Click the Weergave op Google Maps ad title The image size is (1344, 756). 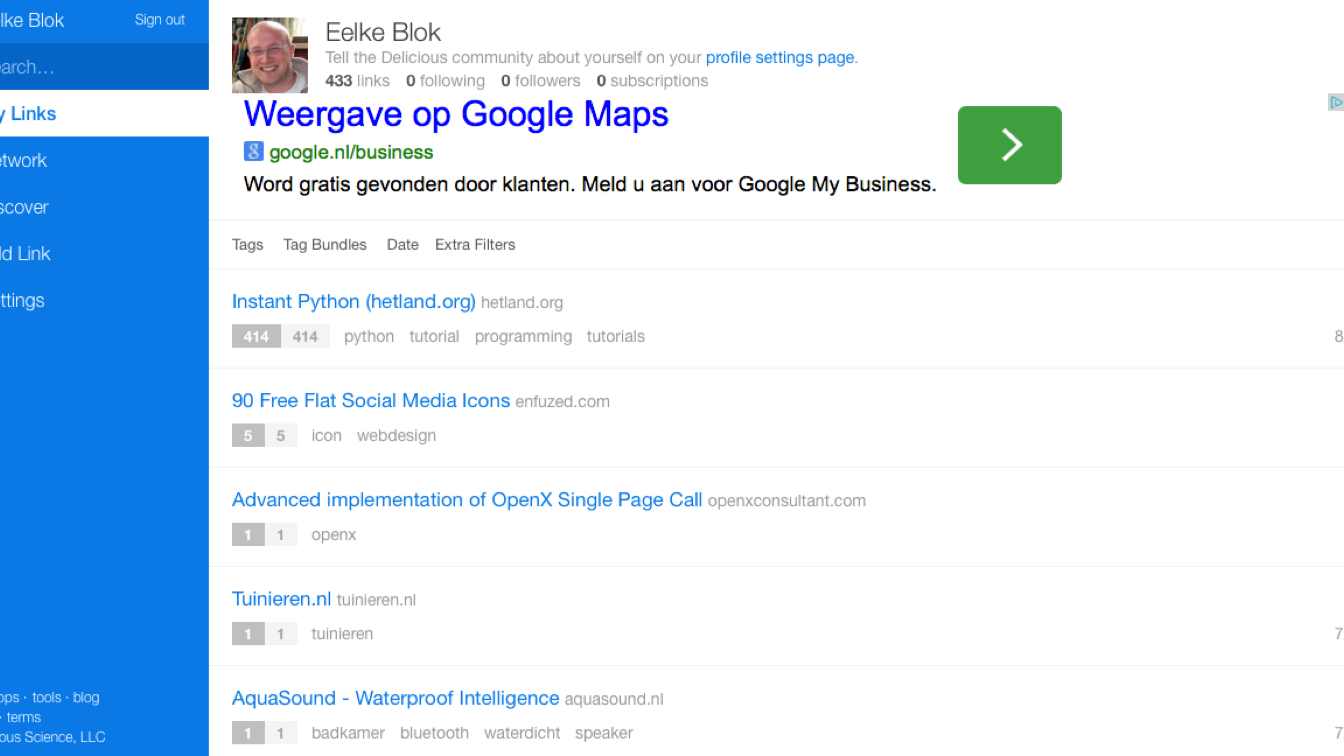(456, 114)
